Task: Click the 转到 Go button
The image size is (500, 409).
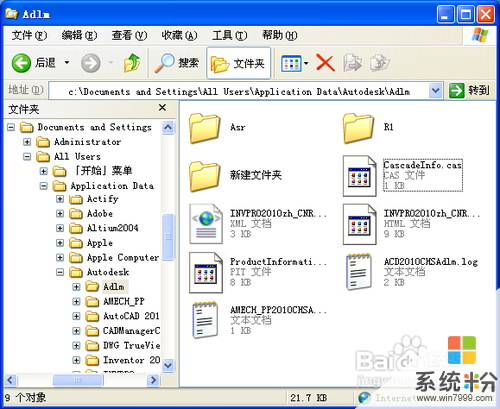Action: tap(469, 90)
